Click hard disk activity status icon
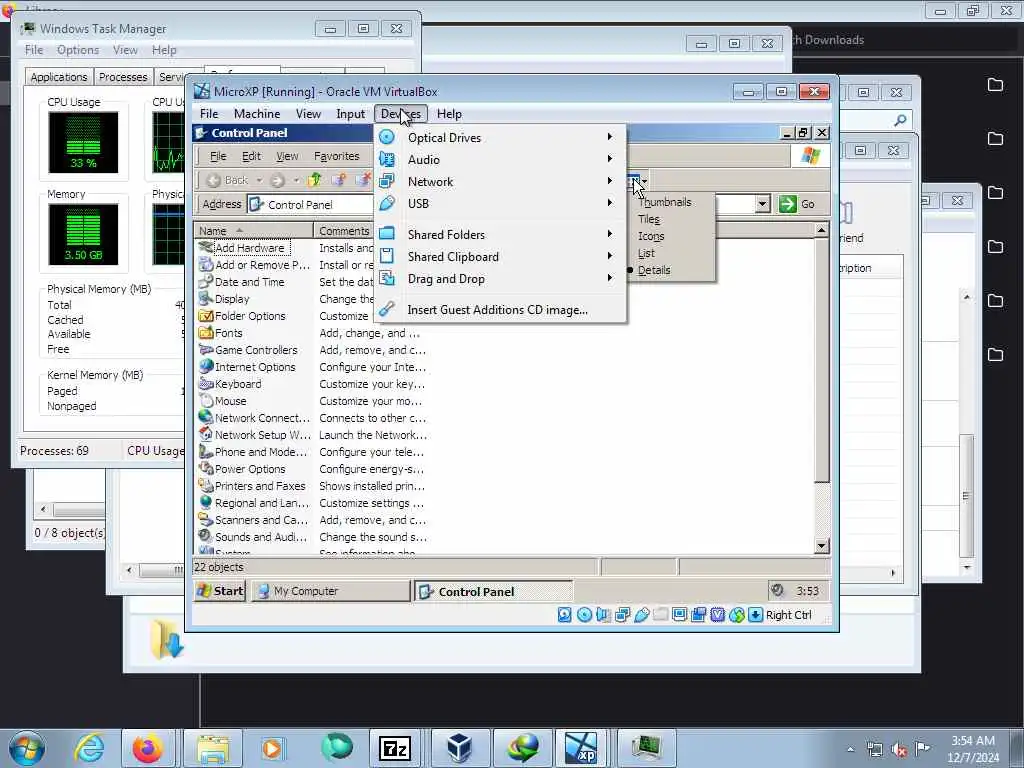 [565, 615]
